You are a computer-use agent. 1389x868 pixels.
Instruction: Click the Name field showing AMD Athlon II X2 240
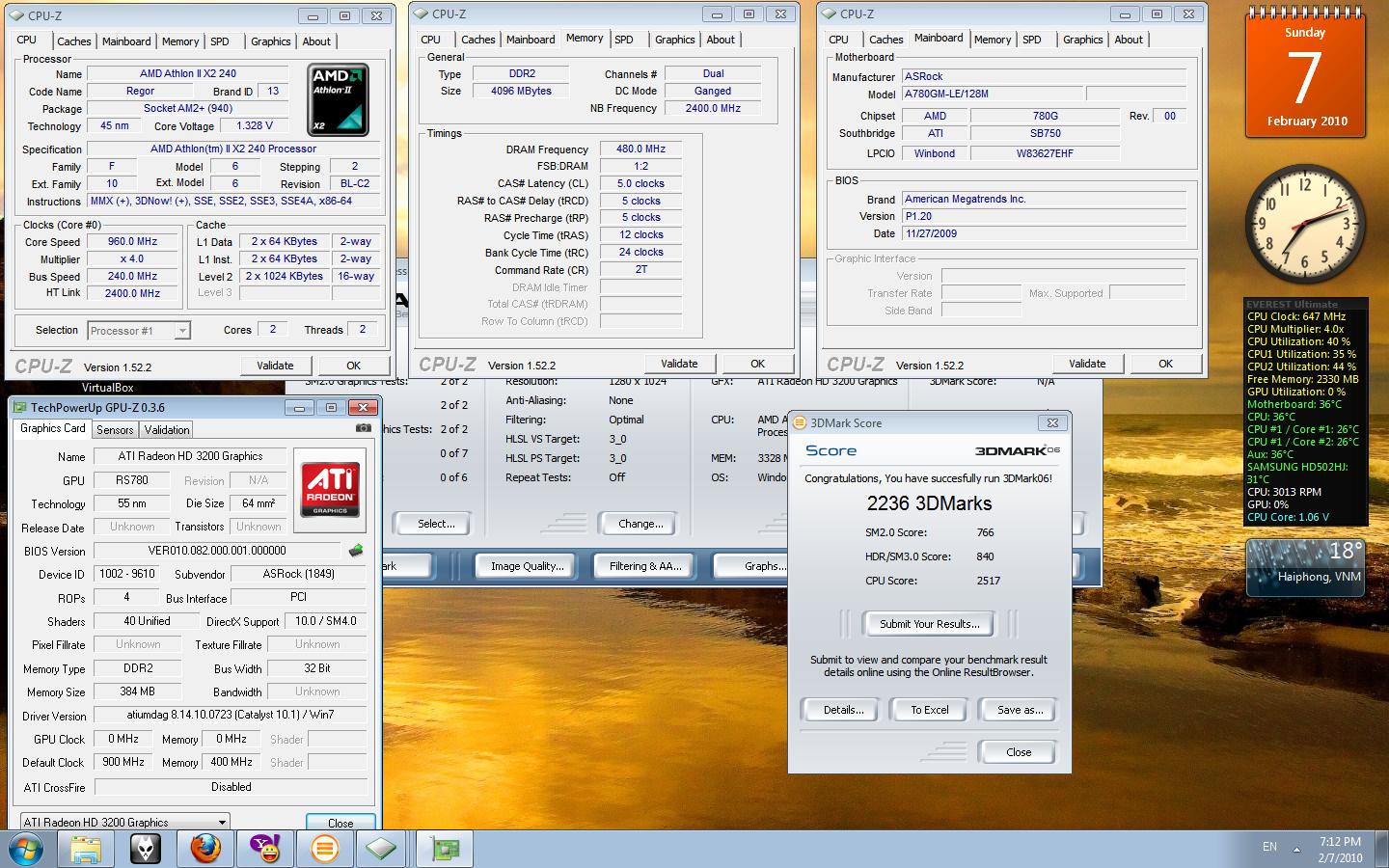187,73
